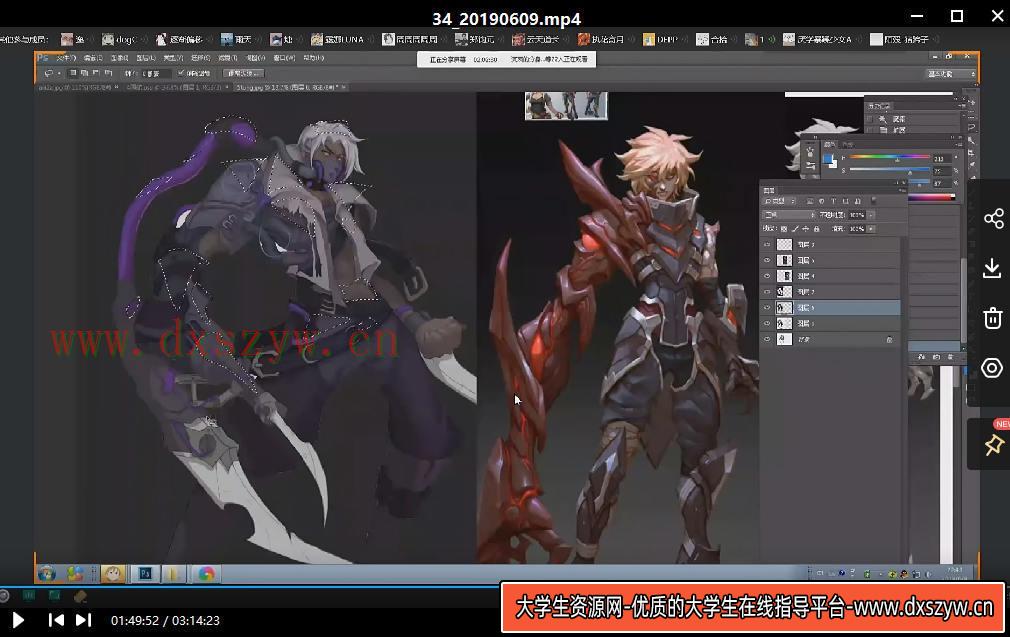Click the reference image thumbnail above the canvas
Viewport: 1010px width, 637px height.
566,106
